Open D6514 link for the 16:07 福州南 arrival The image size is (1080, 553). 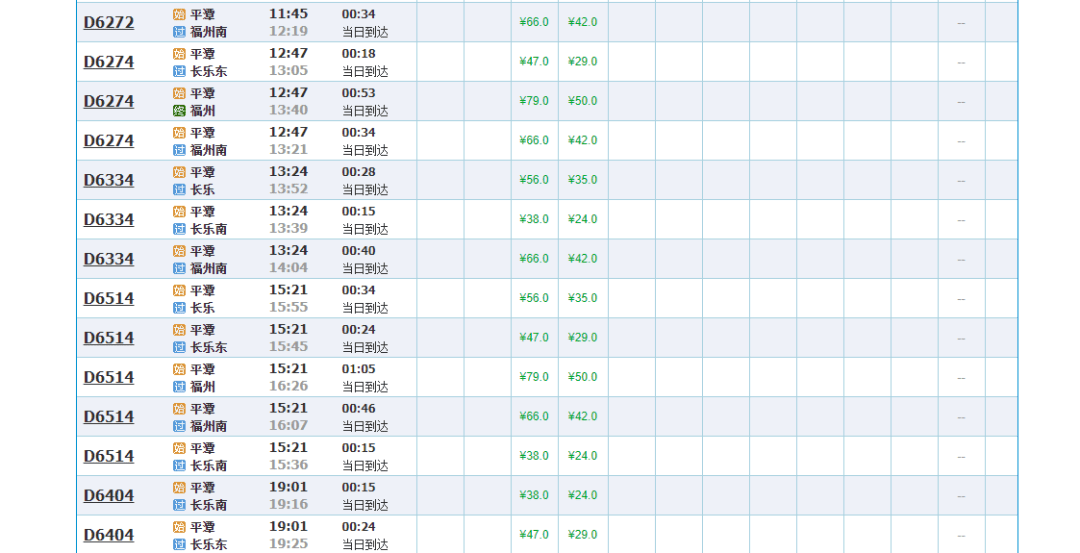coord(108,416)
